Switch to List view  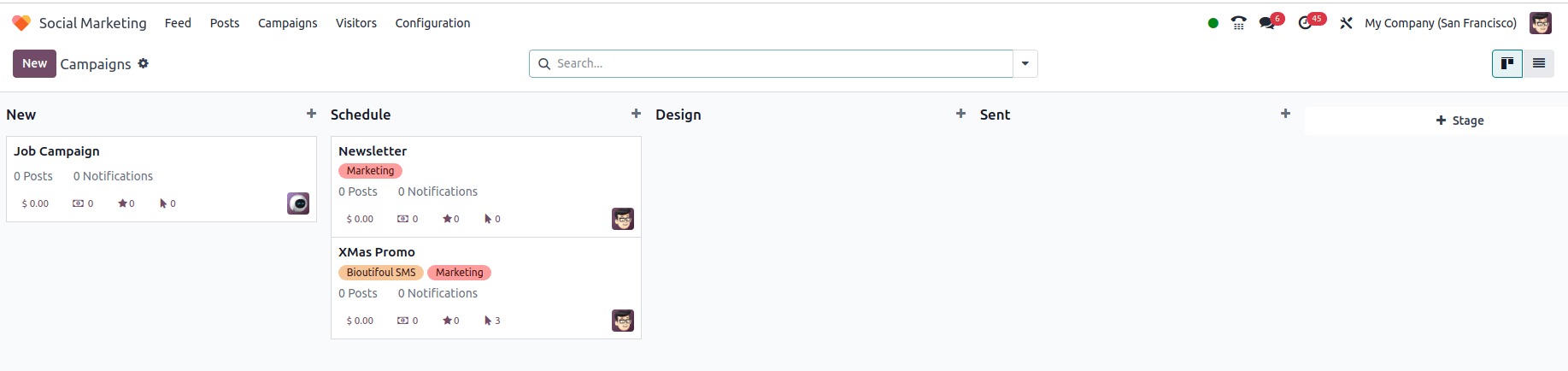(x=1539, y=63)
